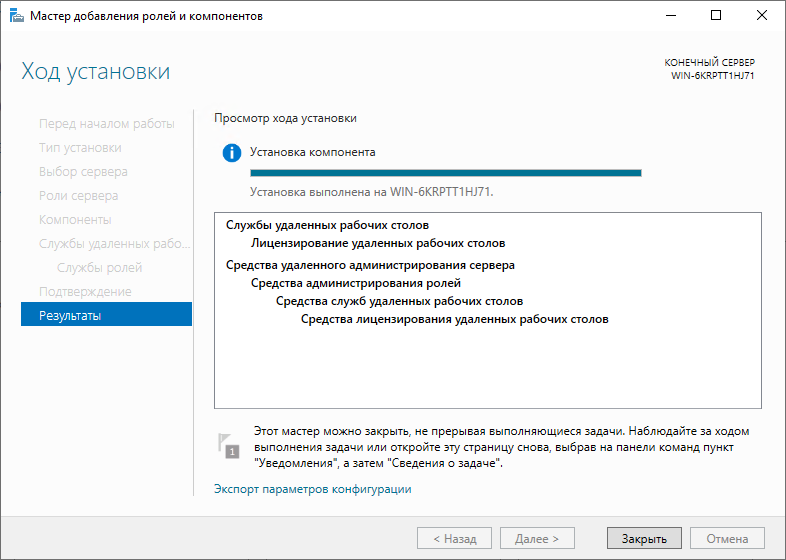The width and height of the screenshot is (786, 560).
Task: Click the Закрыть button
Action: [644, 538]
